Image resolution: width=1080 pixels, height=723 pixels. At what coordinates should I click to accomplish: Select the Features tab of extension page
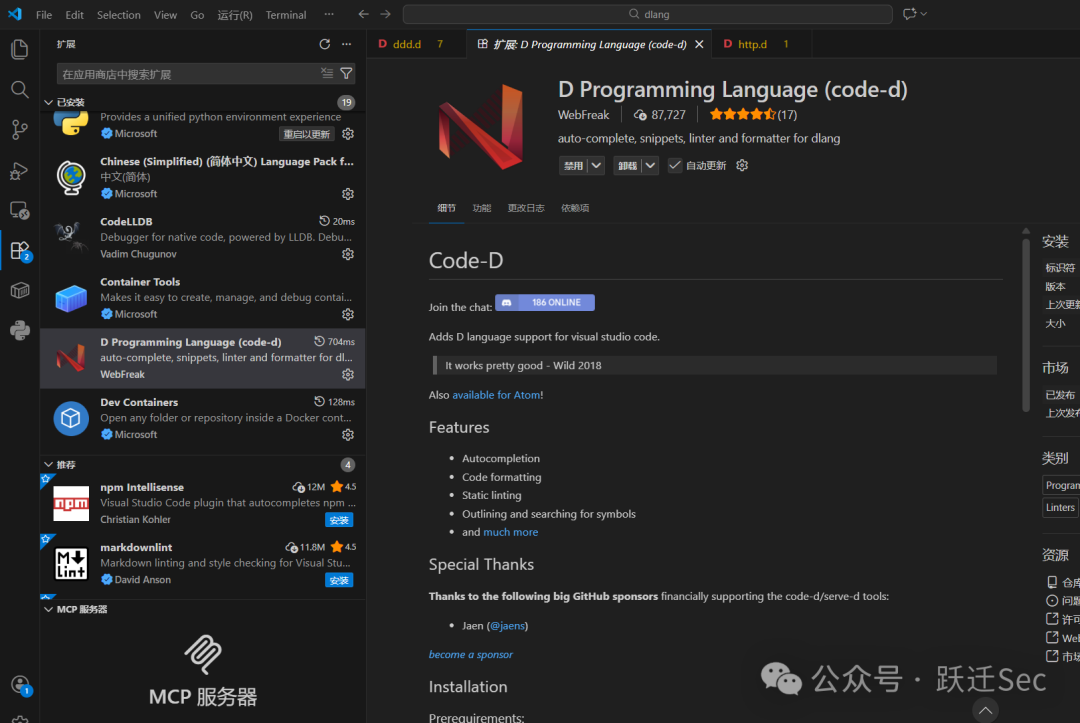(x=481, y=208)
